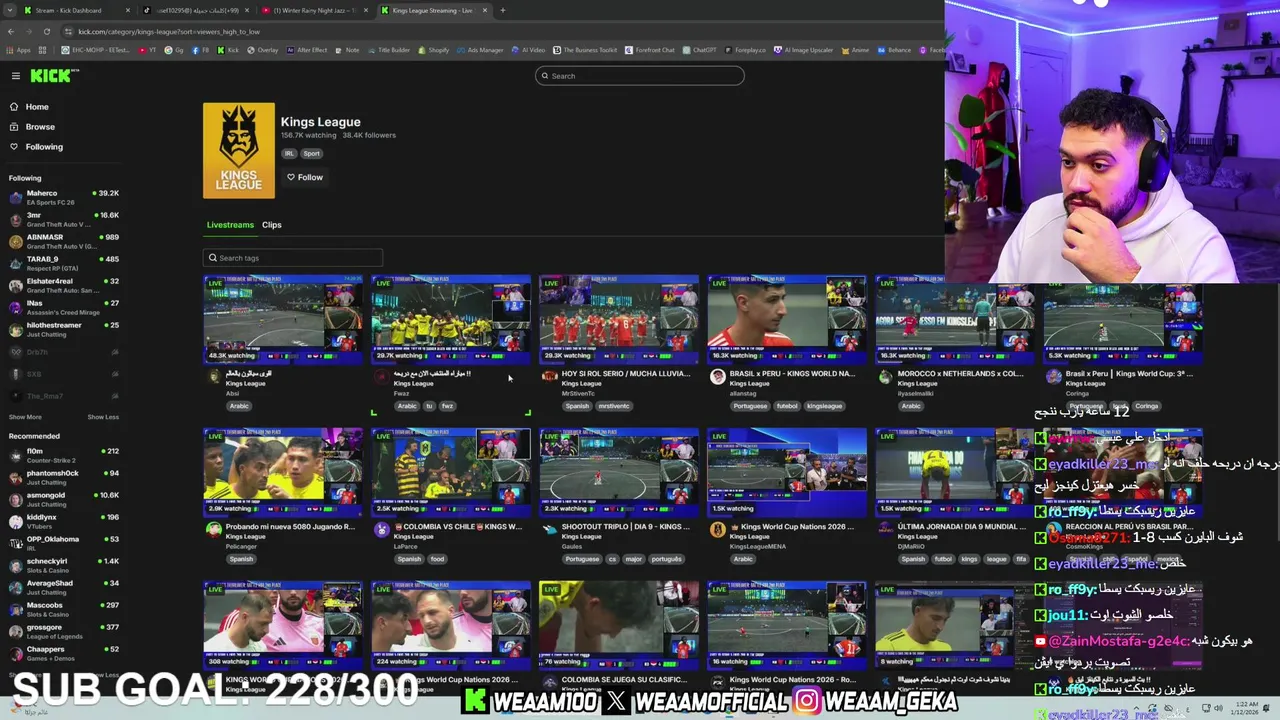Open BRASIL x PERU stream title
Viewport: 1280px width, 720px height.
pyautogui.click(x=792, y=374)
